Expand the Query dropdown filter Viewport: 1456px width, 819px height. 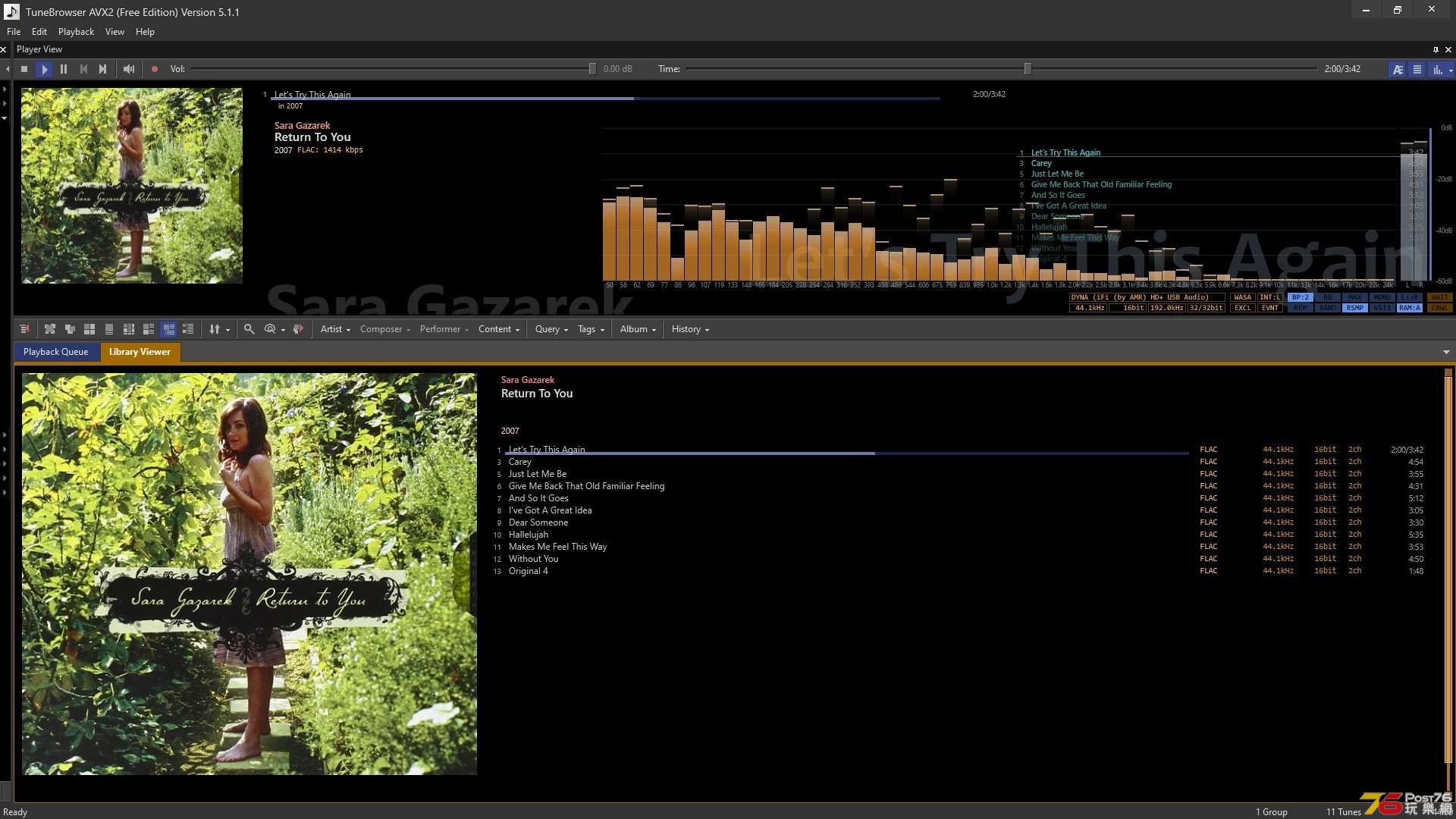click(x=550, y=328)
